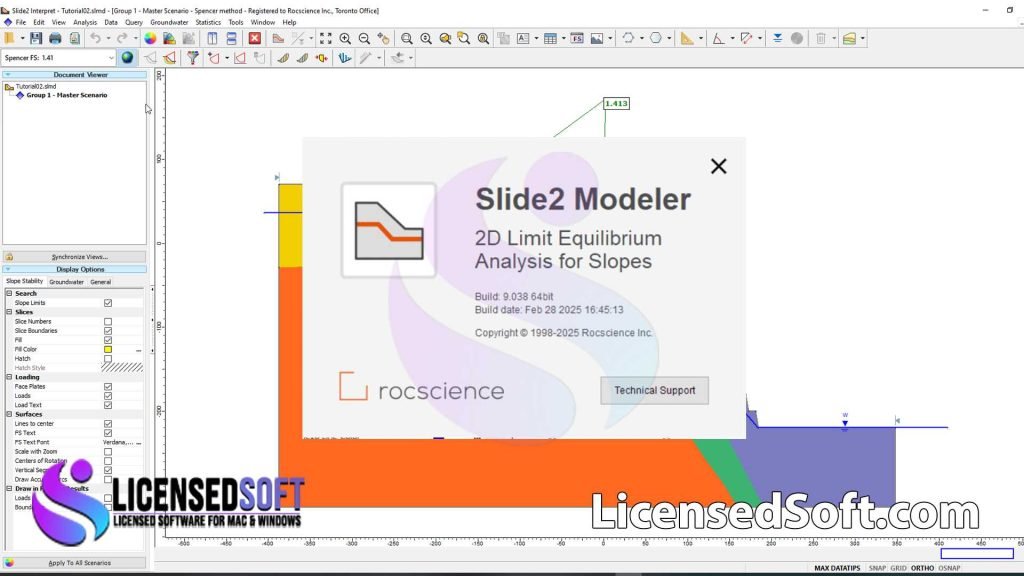1024x576 pixels.
Task: Click the show slices leaf icon
Action: [x=283, y=58]
